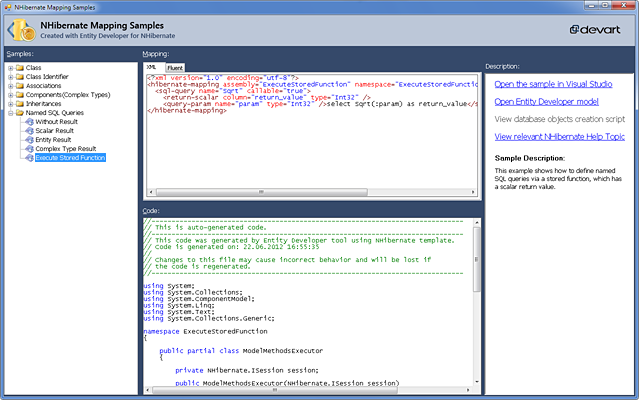Select the Scalar Result sample
The width and height of the screenshot is (639, 400).
[55, 131]
